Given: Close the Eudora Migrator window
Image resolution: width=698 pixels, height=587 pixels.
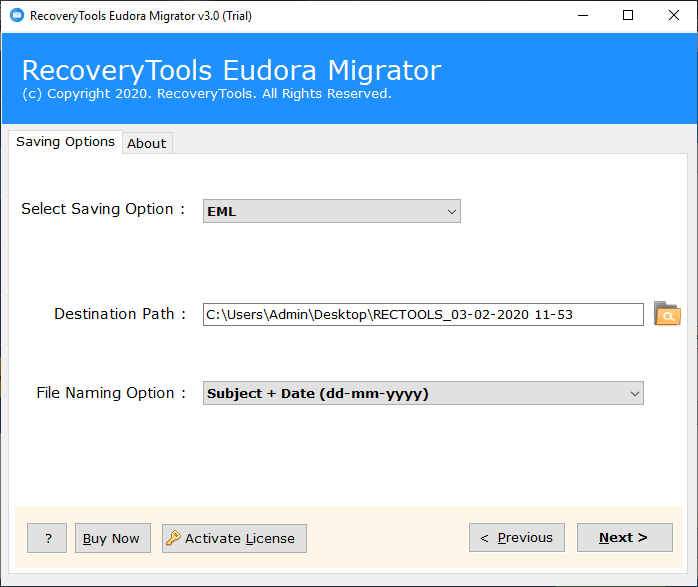Looking at the screenshot, I should [x=674, y=16].
